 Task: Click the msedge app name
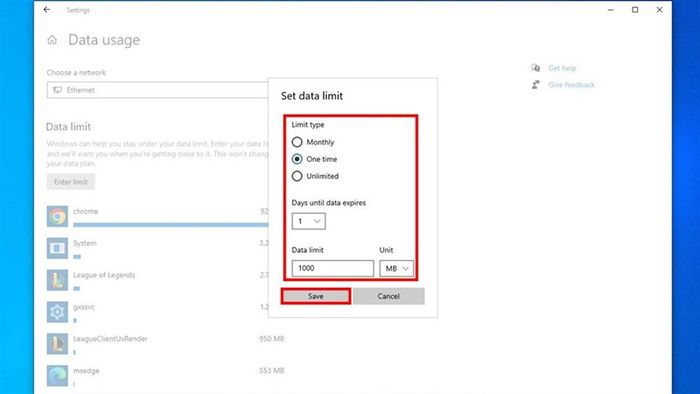pyautogui.click(x=86, y=370)
